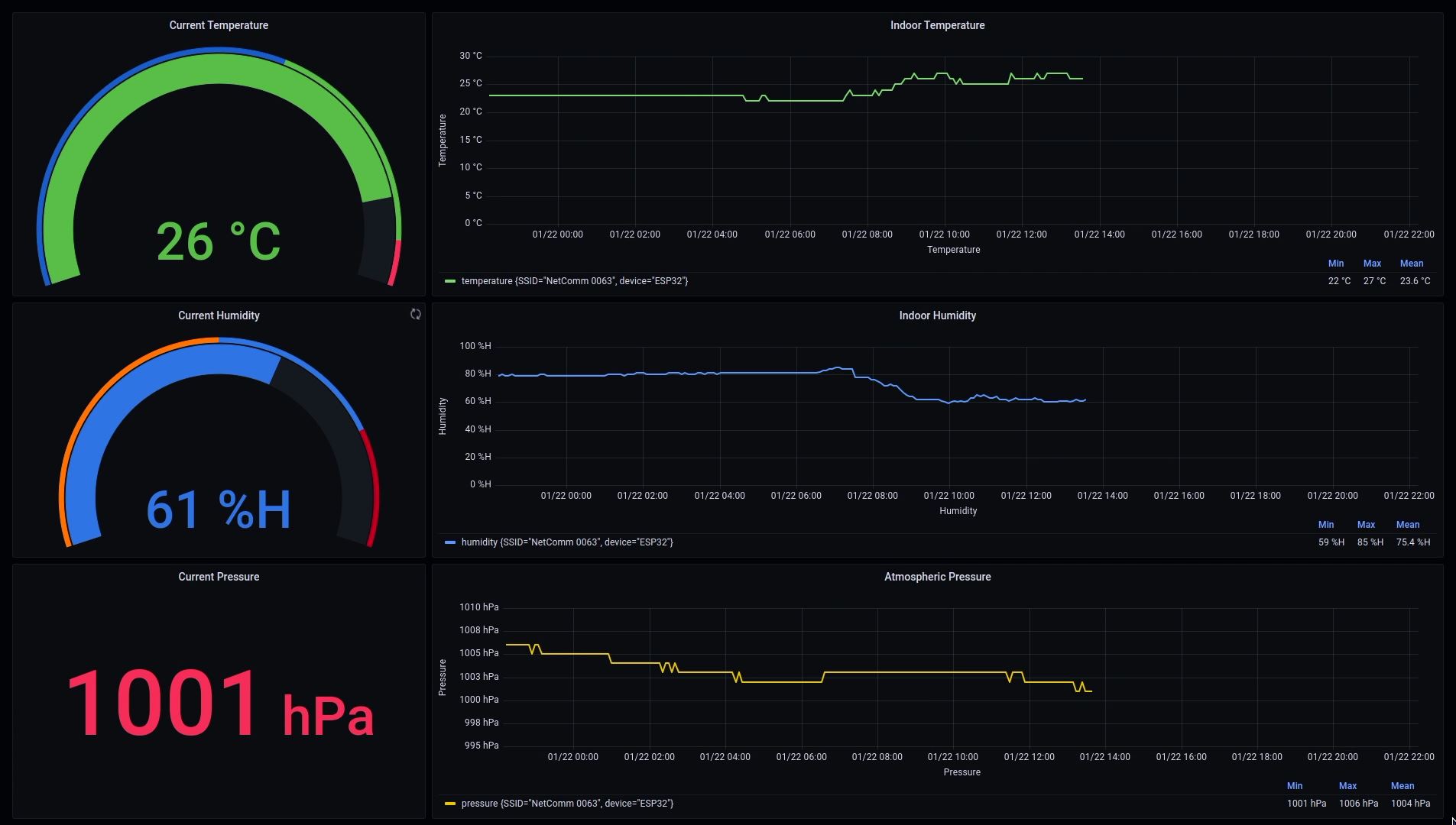Click the green temperature series line icon

pyautogui.click(x=450, y=281)
